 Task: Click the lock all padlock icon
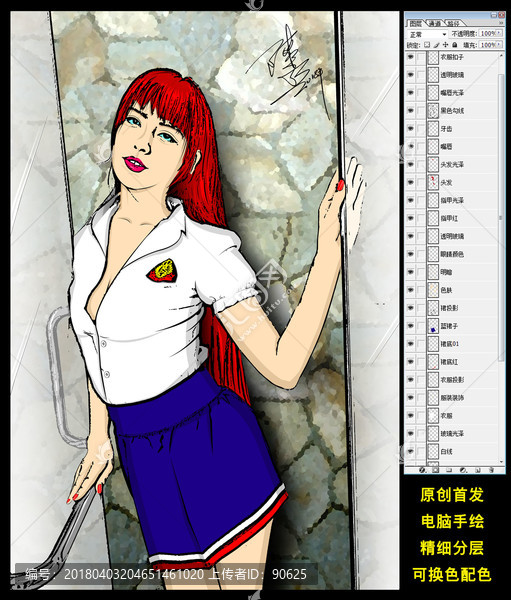(454, 45)
